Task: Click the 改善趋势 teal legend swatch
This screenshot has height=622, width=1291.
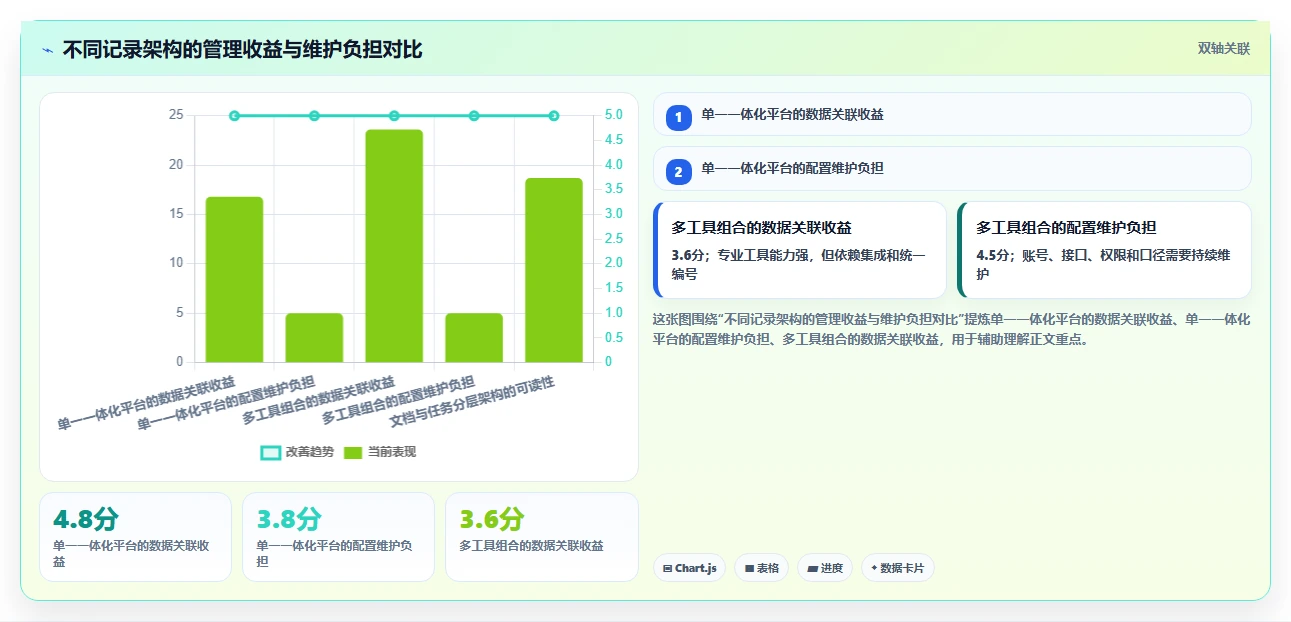Action: click(270, 452)
